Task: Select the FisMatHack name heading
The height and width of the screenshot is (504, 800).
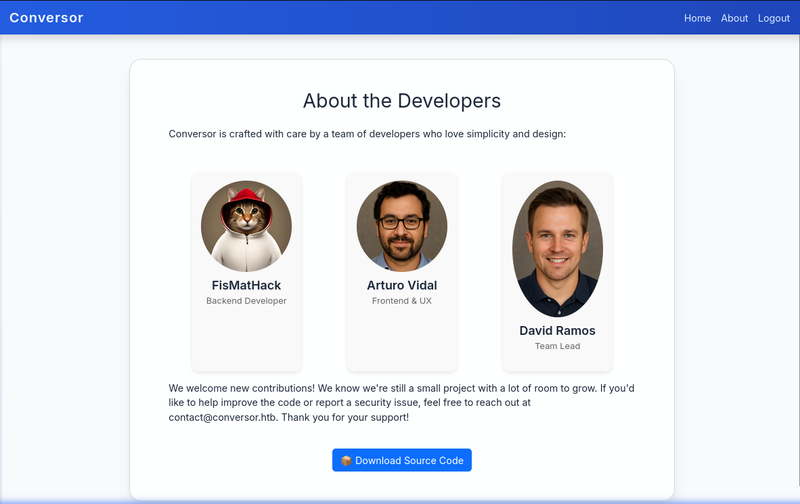Action: (246, 285)
